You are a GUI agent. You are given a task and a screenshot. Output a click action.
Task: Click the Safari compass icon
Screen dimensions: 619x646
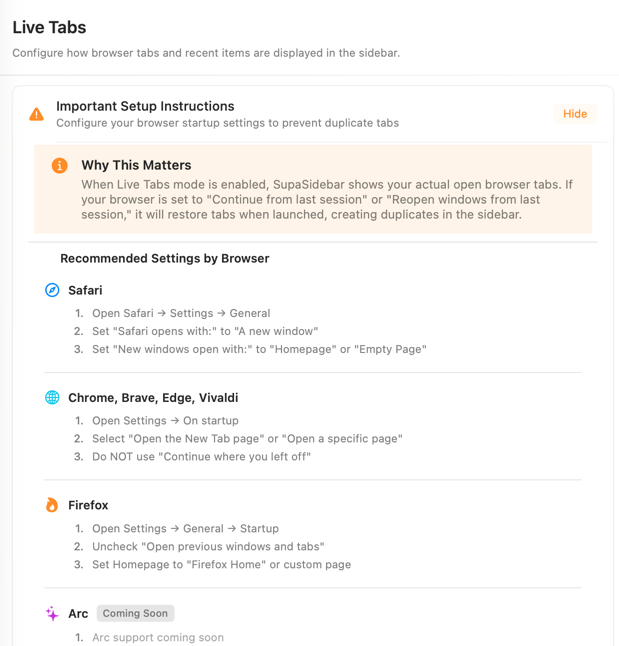tap(52, 290)
